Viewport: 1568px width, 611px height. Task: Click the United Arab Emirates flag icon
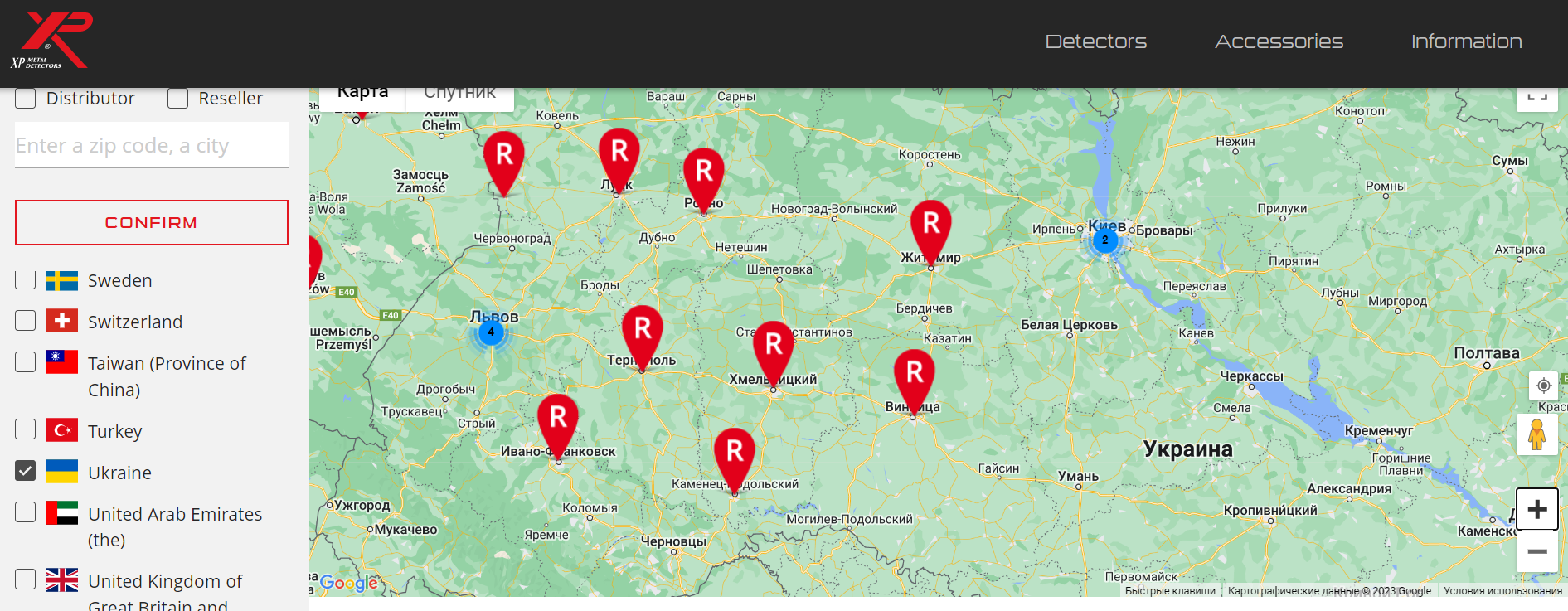tap(62, 513)
